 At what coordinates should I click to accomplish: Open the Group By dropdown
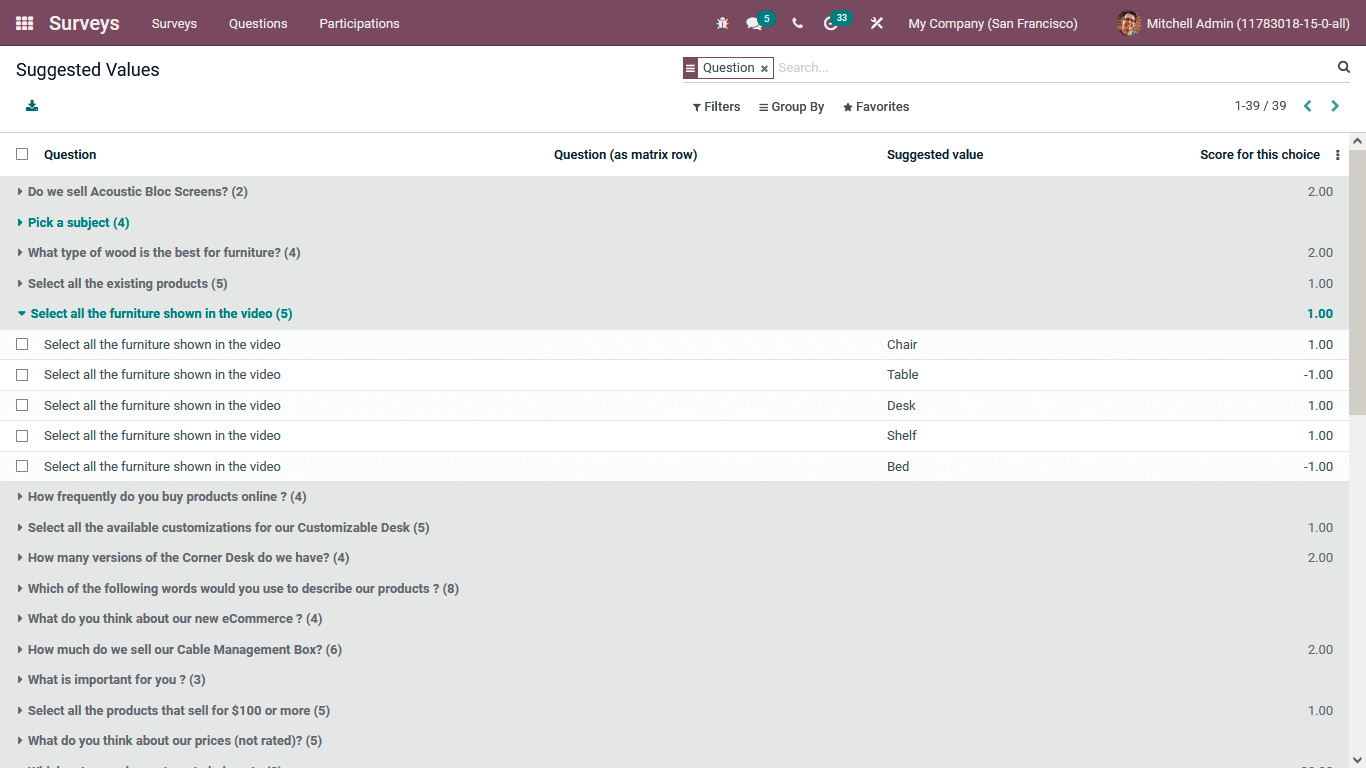(791, 107)
